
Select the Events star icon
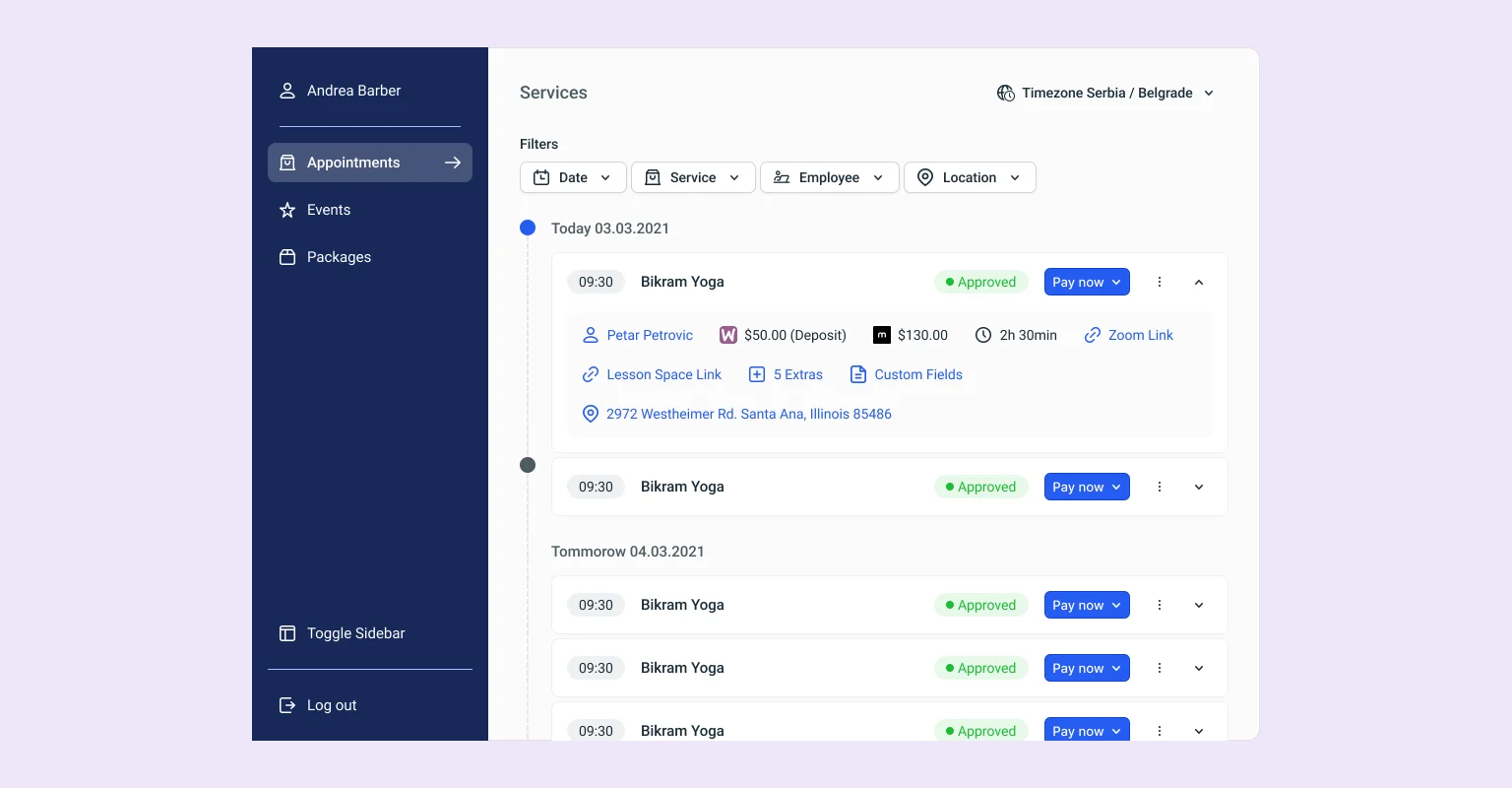287,210
